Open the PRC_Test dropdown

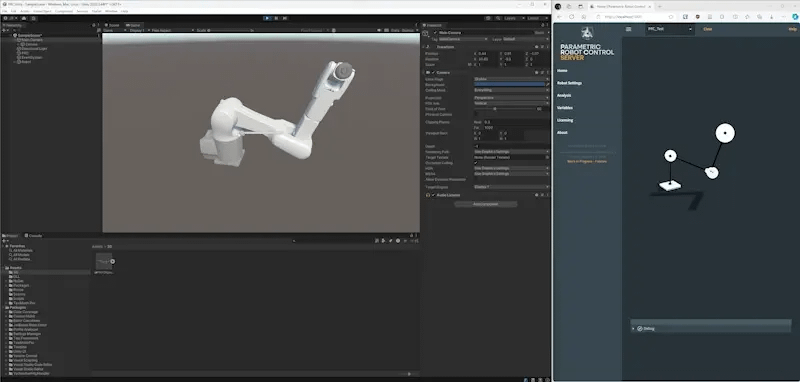tap(669, 29)
